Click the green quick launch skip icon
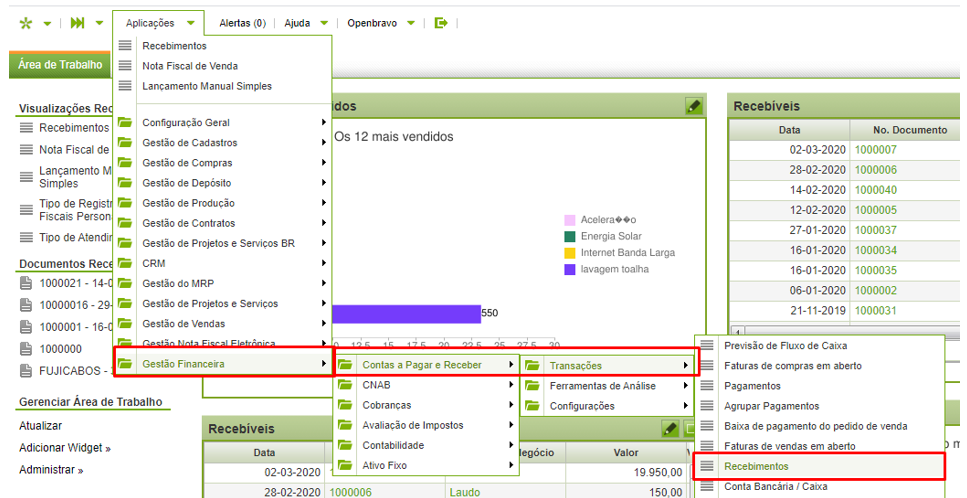Viewport: 967px width, 498px height. [x=77, y=23]
